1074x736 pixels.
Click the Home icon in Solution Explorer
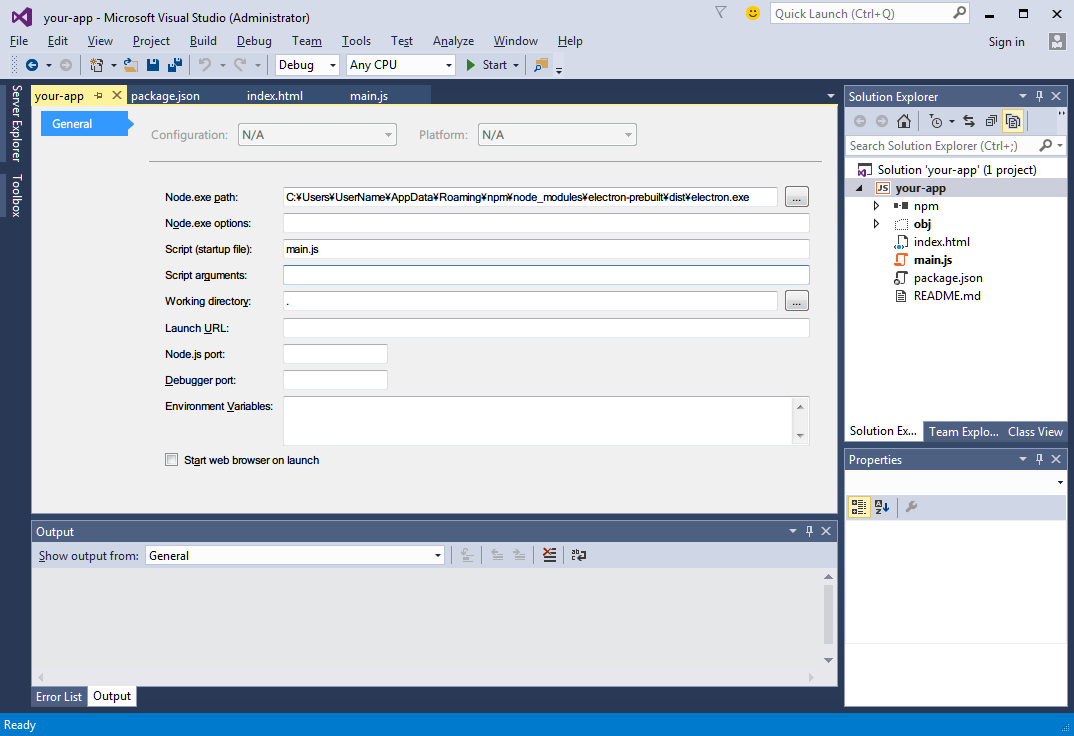[904, 121]
